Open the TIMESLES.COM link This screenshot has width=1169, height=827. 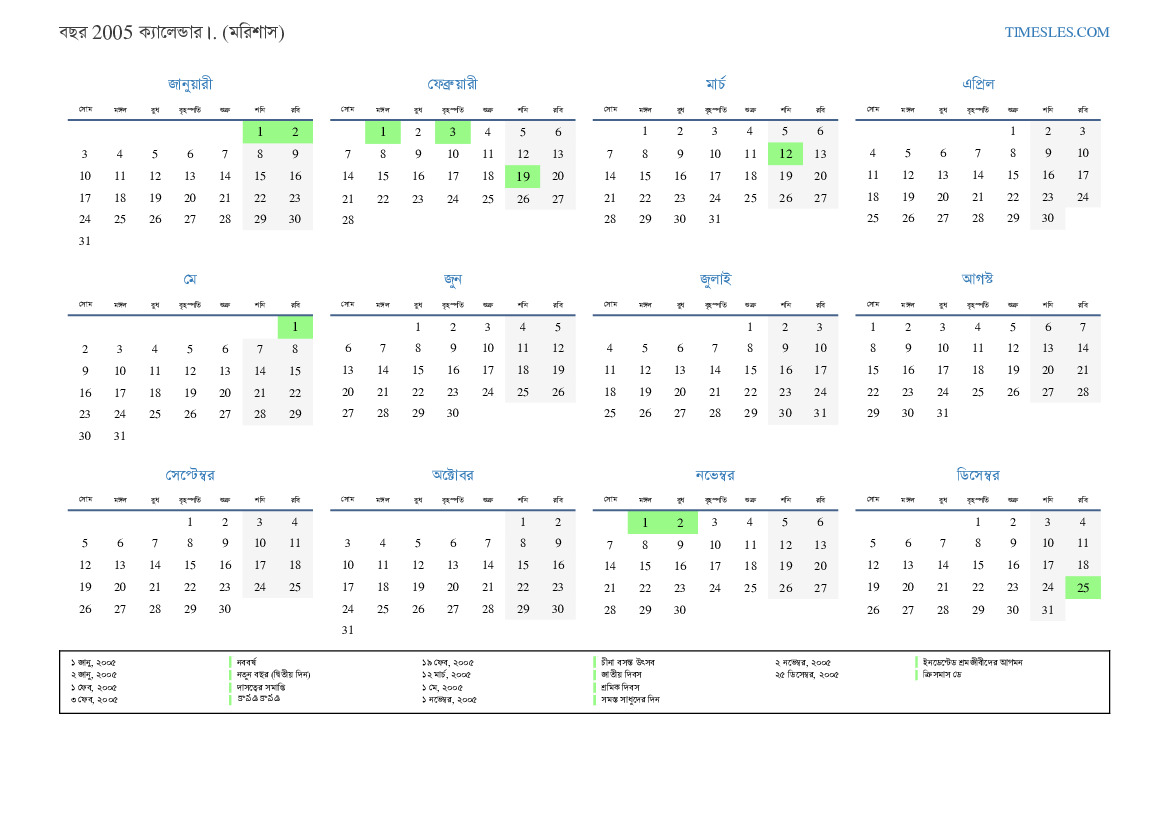pos(1056,32)
